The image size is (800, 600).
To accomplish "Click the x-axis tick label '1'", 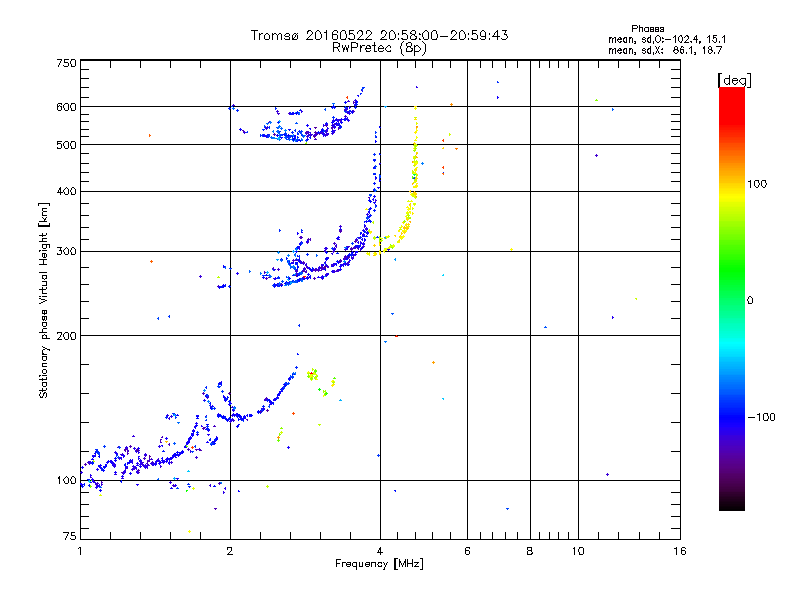I will [x=80, y=551].
